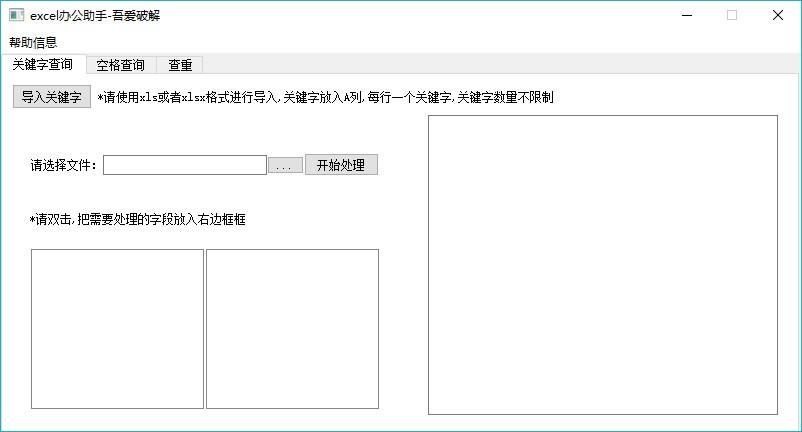
Task: Click the 导入关键字 button
Action: point(52,97)
